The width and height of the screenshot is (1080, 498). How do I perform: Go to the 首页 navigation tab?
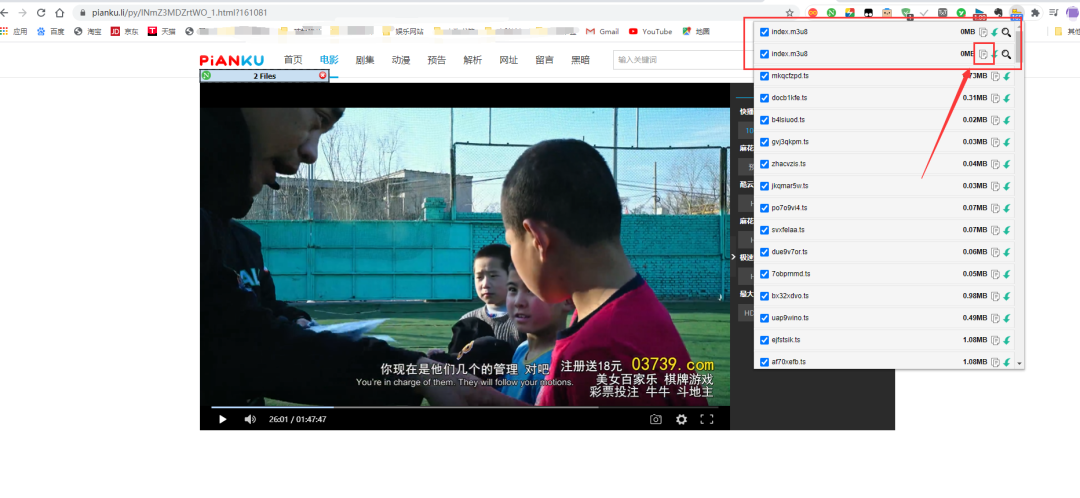click(x=292, y=60)
